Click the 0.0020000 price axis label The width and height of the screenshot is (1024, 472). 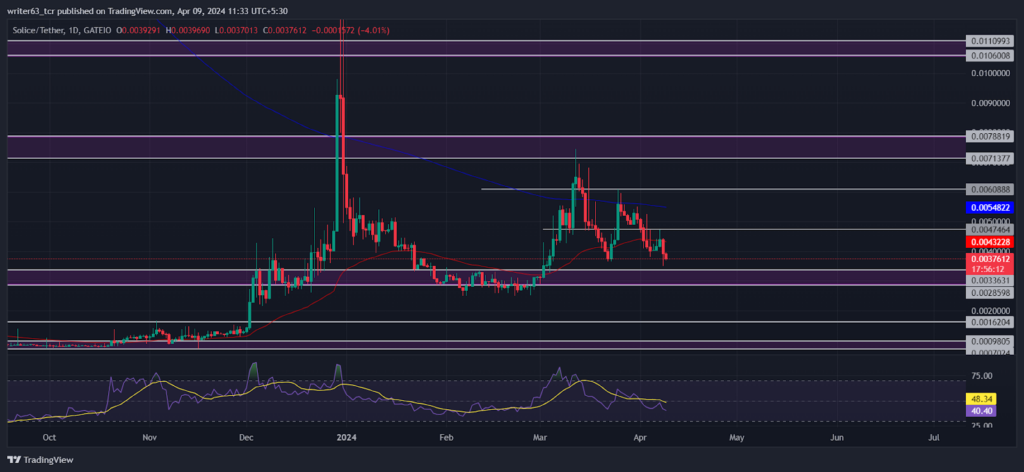[990, 311]
